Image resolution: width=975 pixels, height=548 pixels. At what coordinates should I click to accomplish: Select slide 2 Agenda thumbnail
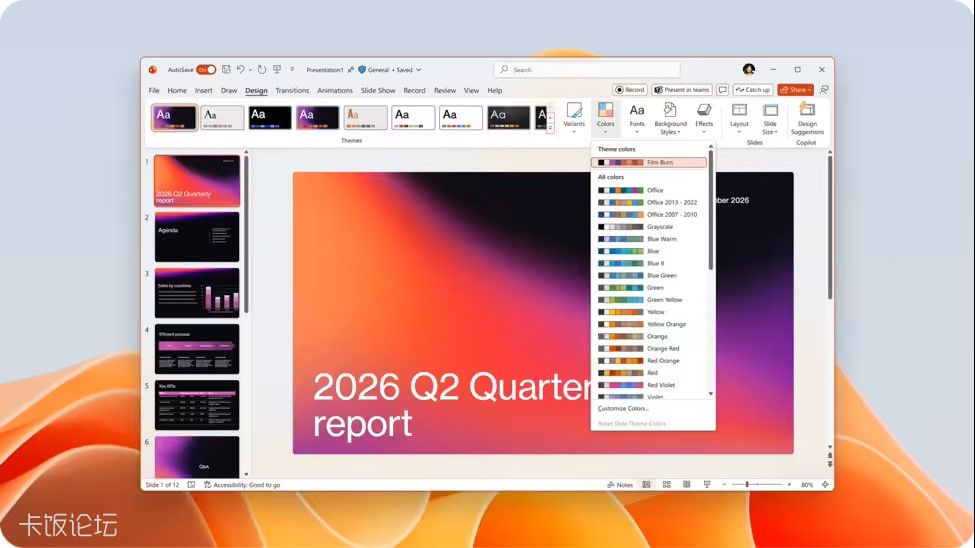tap(196, 236)
